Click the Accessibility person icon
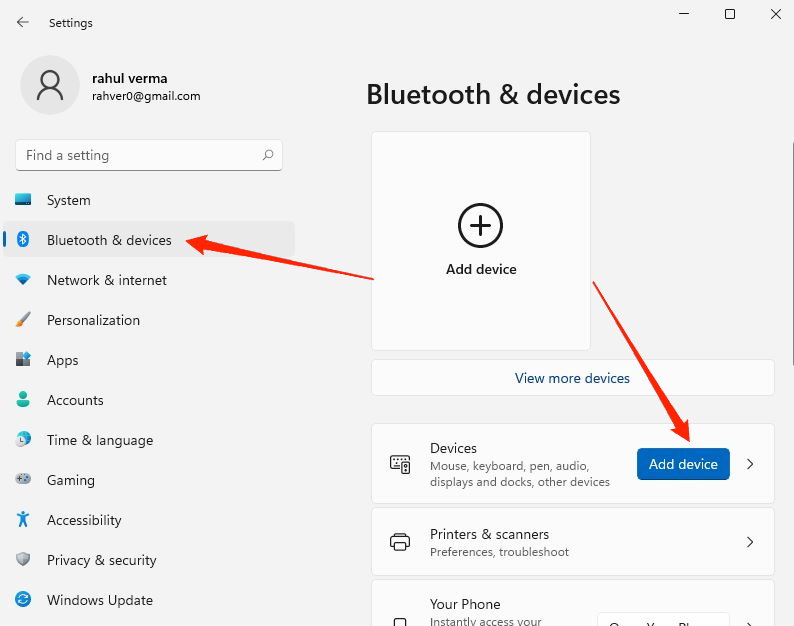The image size is (794, 626). click(23, 520)
